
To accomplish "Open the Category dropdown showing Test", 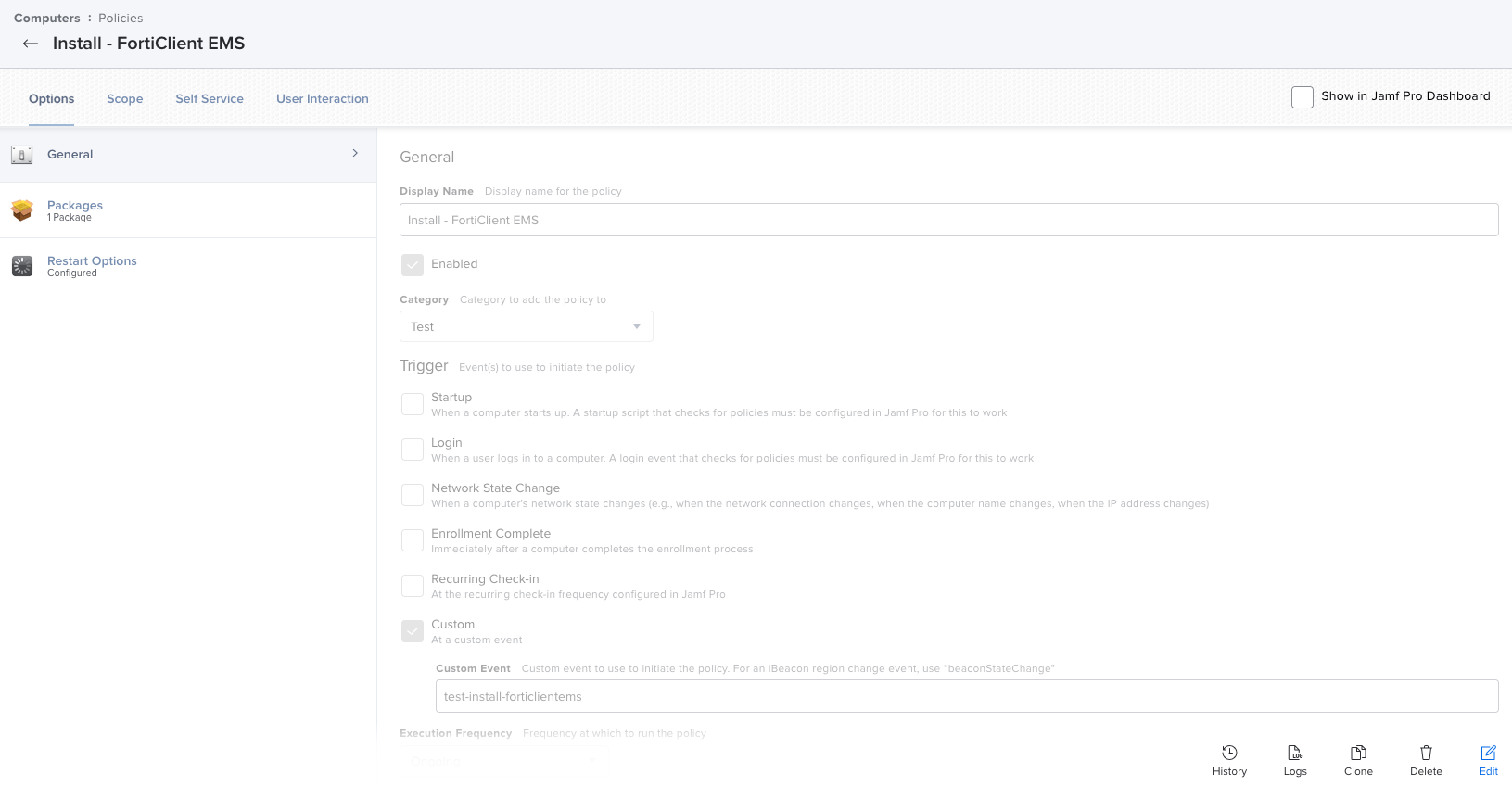I will [x=527, y=326].
